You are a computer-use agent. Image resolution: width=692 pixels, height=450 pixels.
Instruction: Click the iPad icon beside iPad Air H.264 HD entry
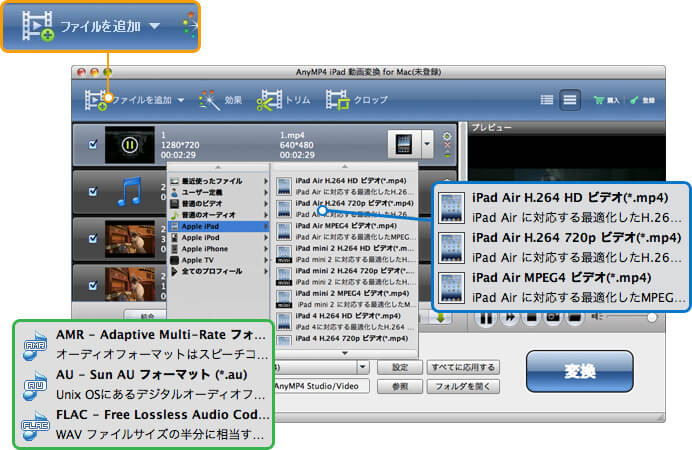(x=284, y=187)
